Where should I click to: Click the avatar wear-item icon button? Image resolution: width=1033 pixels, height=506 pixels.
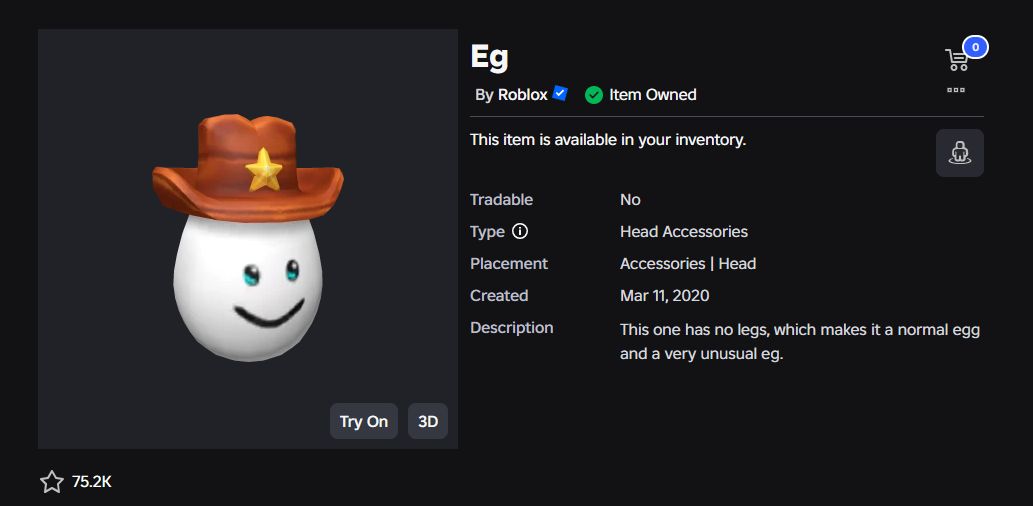(960, 153)
